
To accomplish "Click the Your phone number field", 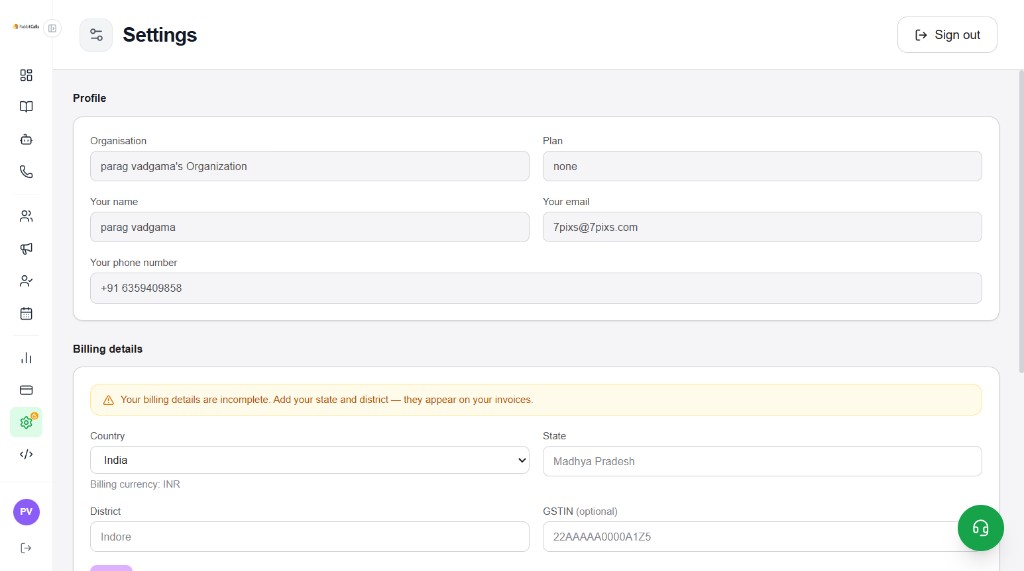I will 536,288.
